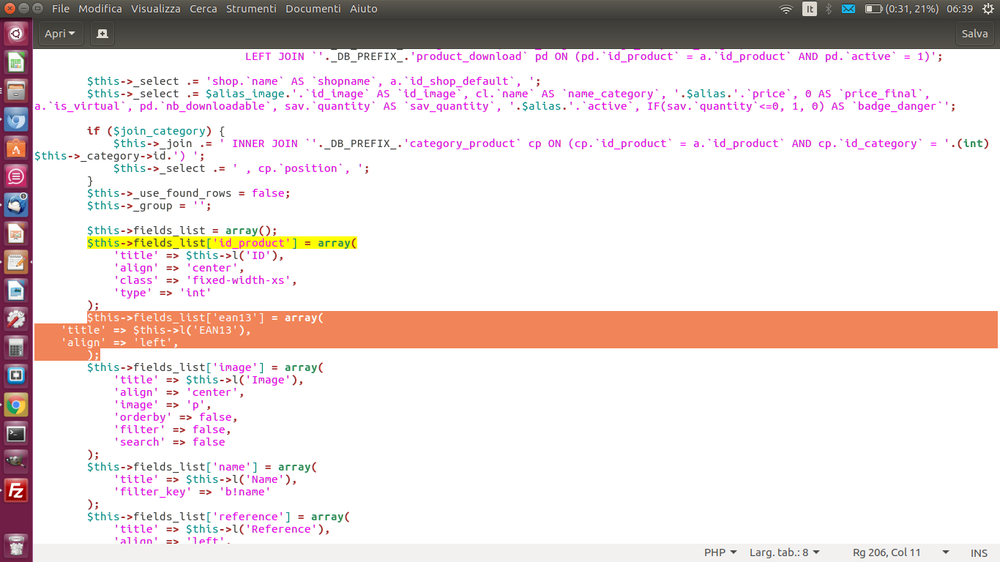Change tab width via Larg. tab dropdown
The width and height of the screenshot is (1000, 562).
(784, 552)
